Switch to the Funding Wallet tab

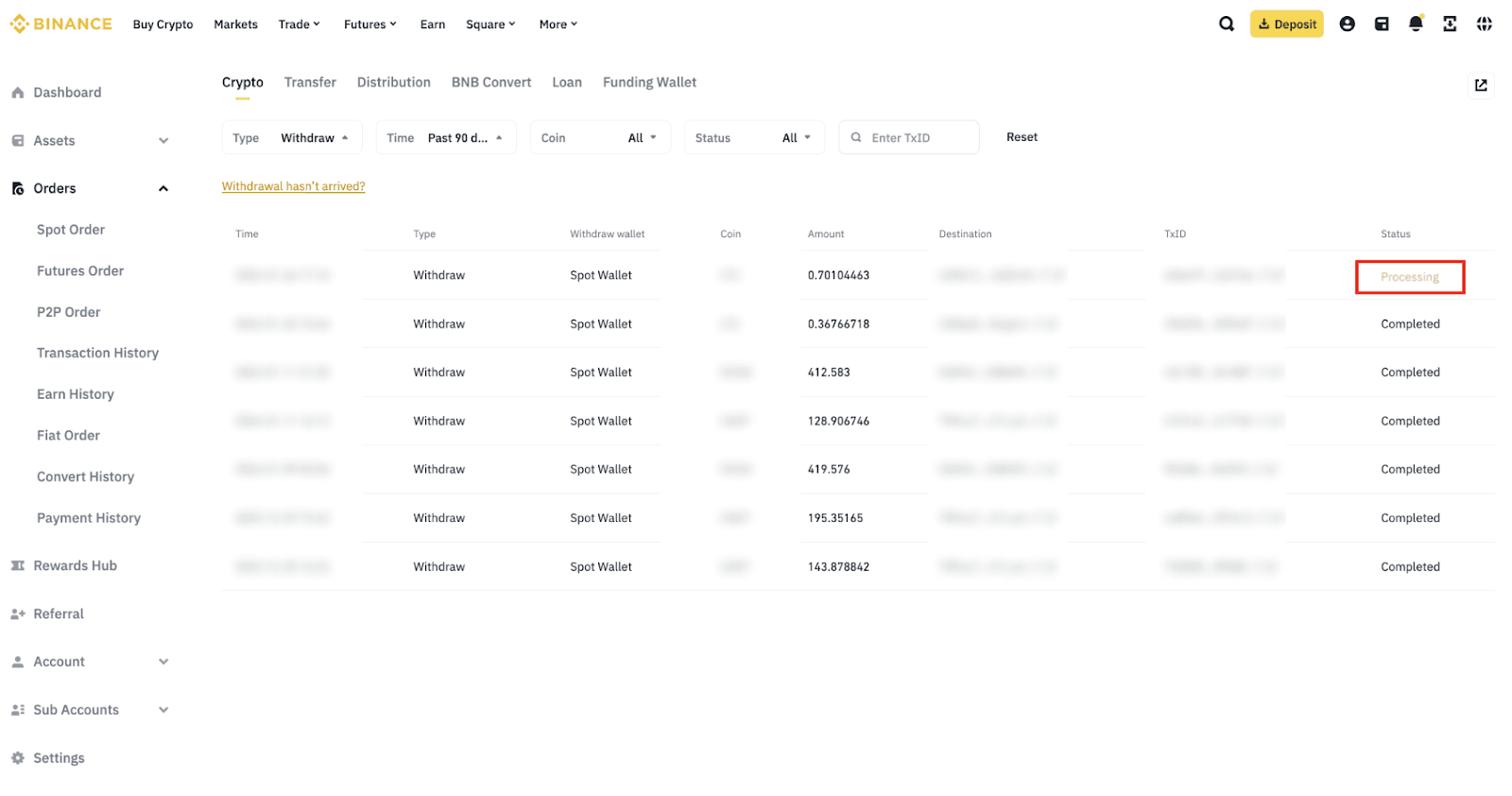coord(650,83)
